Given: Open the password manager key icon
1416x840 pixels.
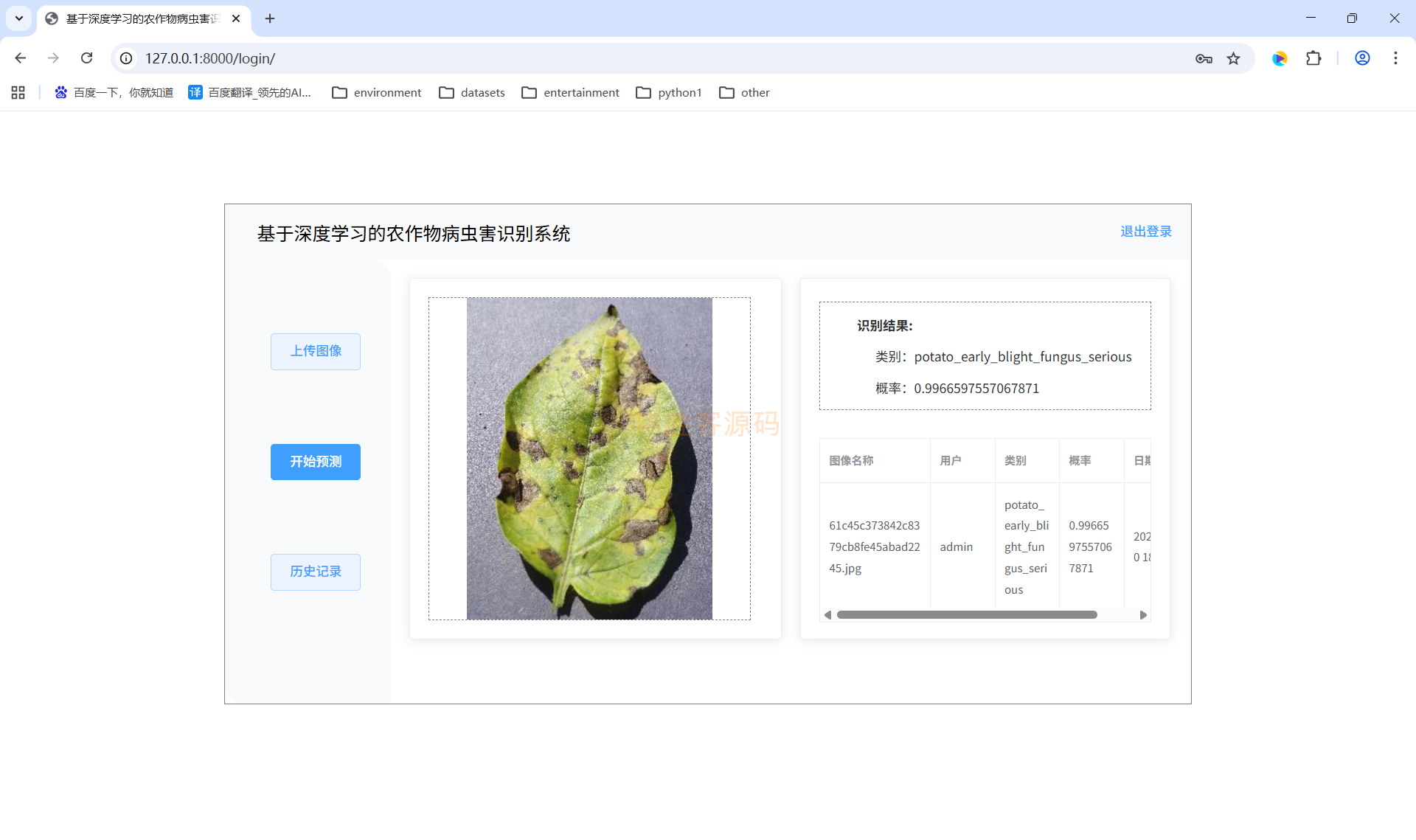Looking at the screenshot, I should [x=1204, y=58].
